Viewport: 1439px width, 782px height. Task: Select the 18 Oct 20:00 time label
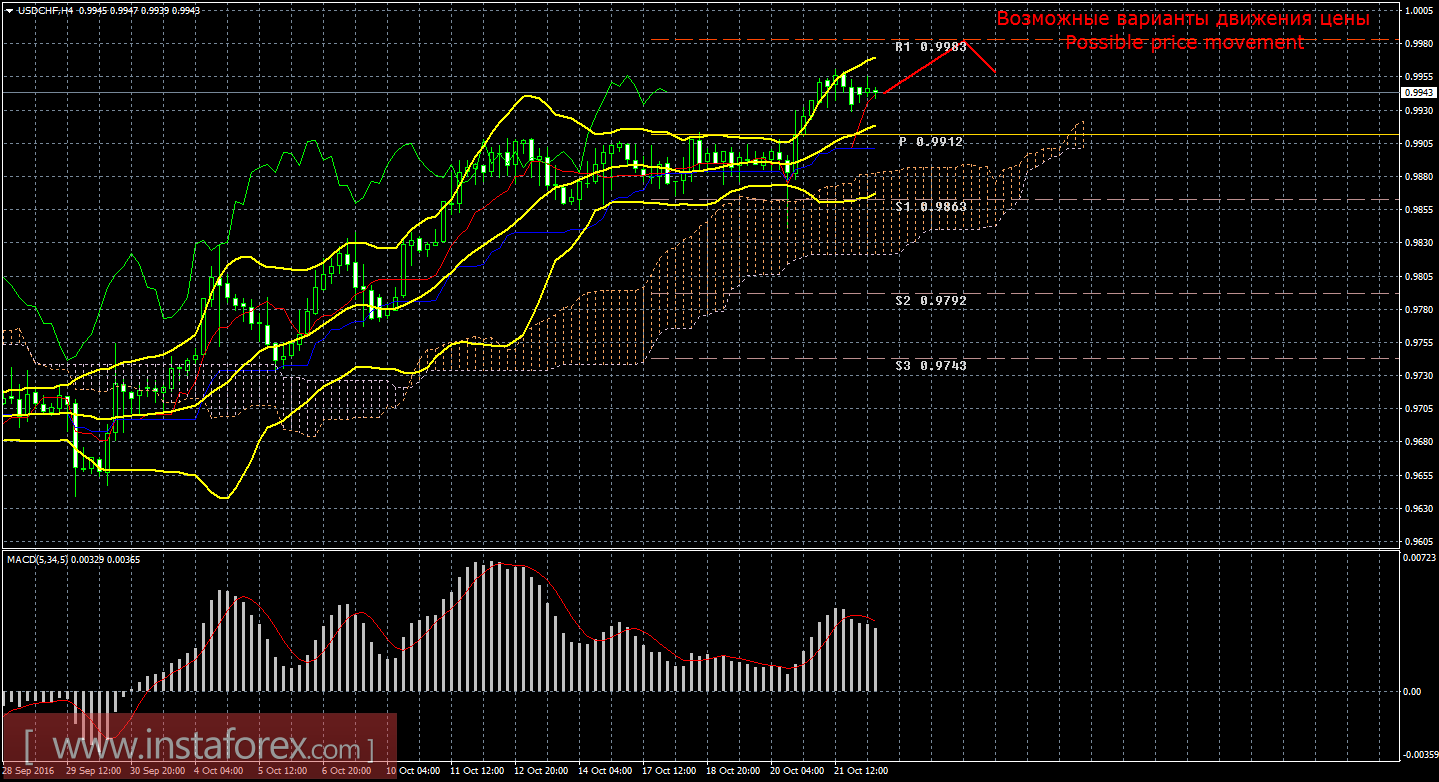point(732,771)
